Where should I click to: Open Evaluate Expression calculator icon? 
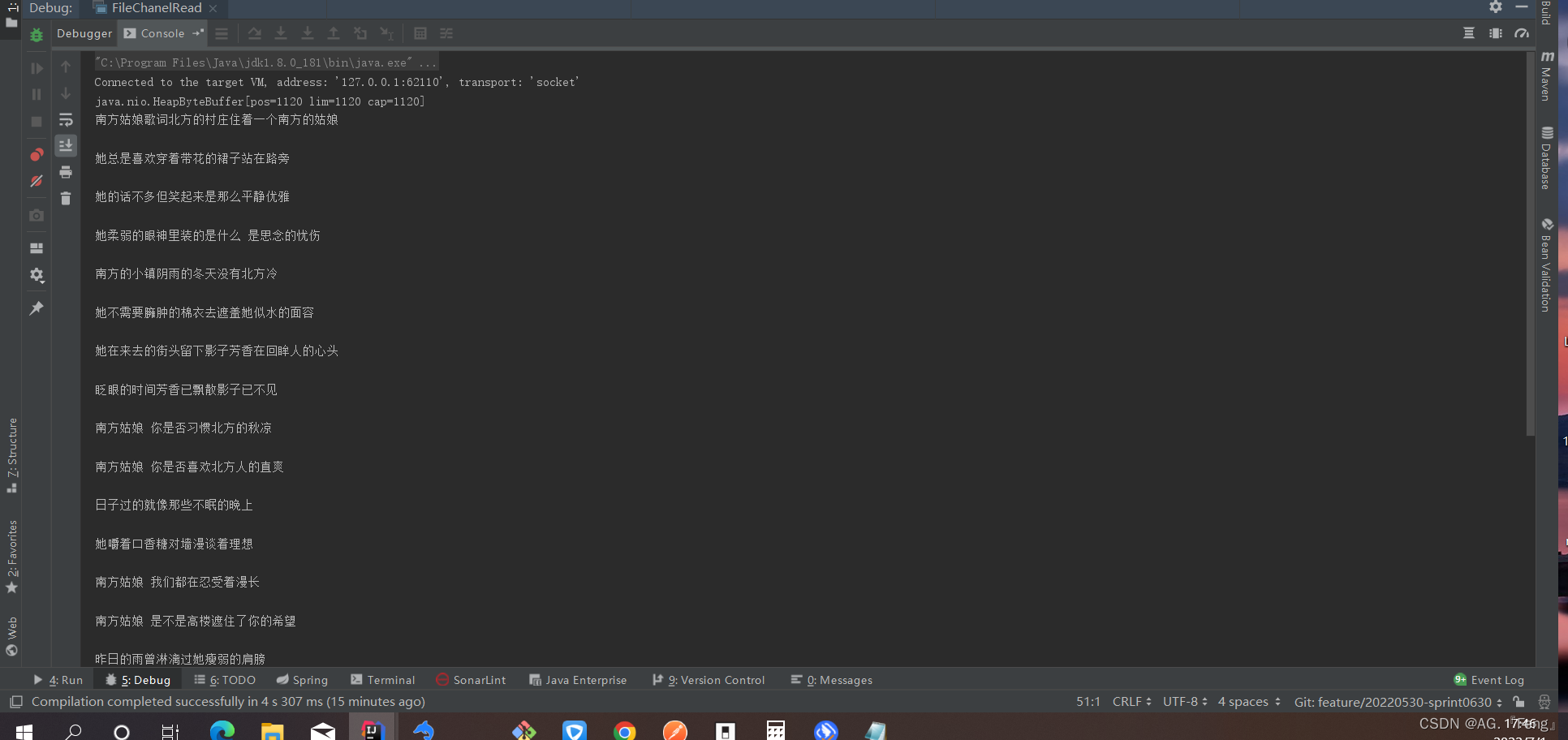(420, 33)
